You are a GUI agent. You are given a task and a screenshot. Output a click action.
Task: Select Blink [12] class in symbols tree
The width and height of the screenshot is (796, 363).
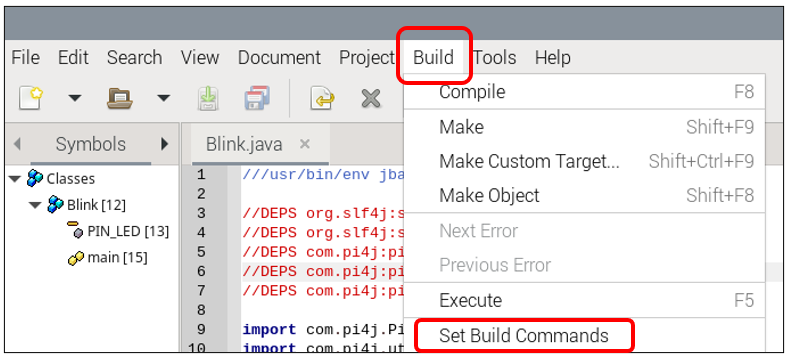96,205
